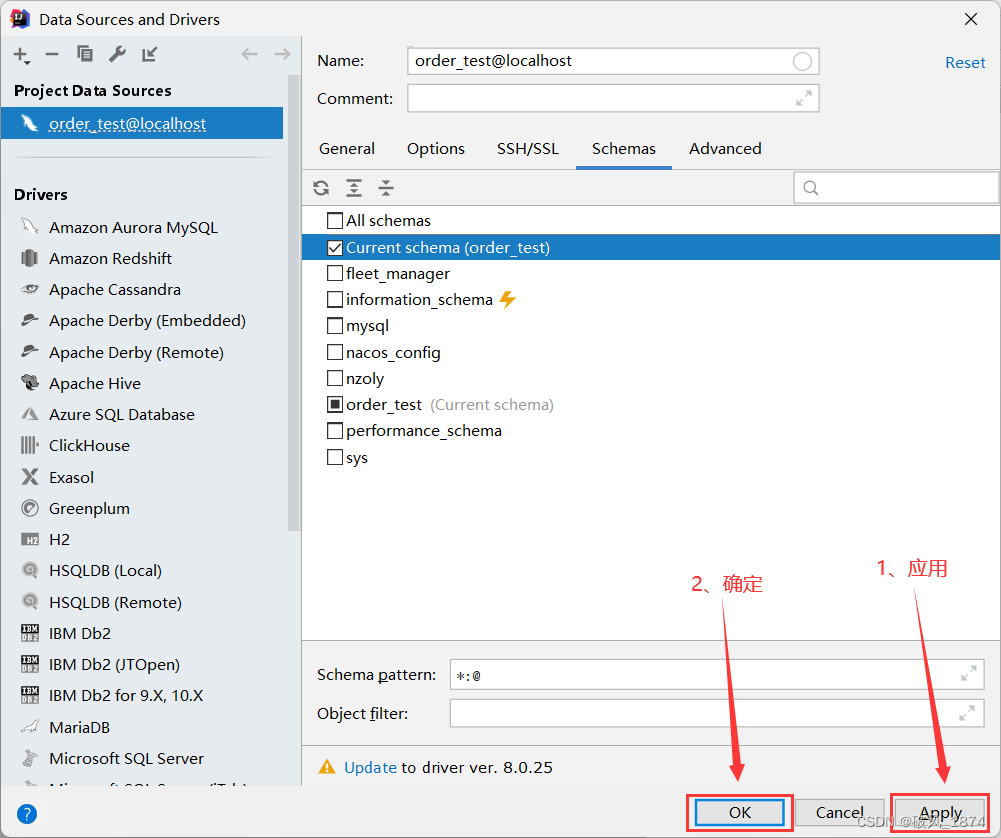Select the HSQLDB (Remote) driver
This screenshot has height=838, width=1001.
[116, 602]
